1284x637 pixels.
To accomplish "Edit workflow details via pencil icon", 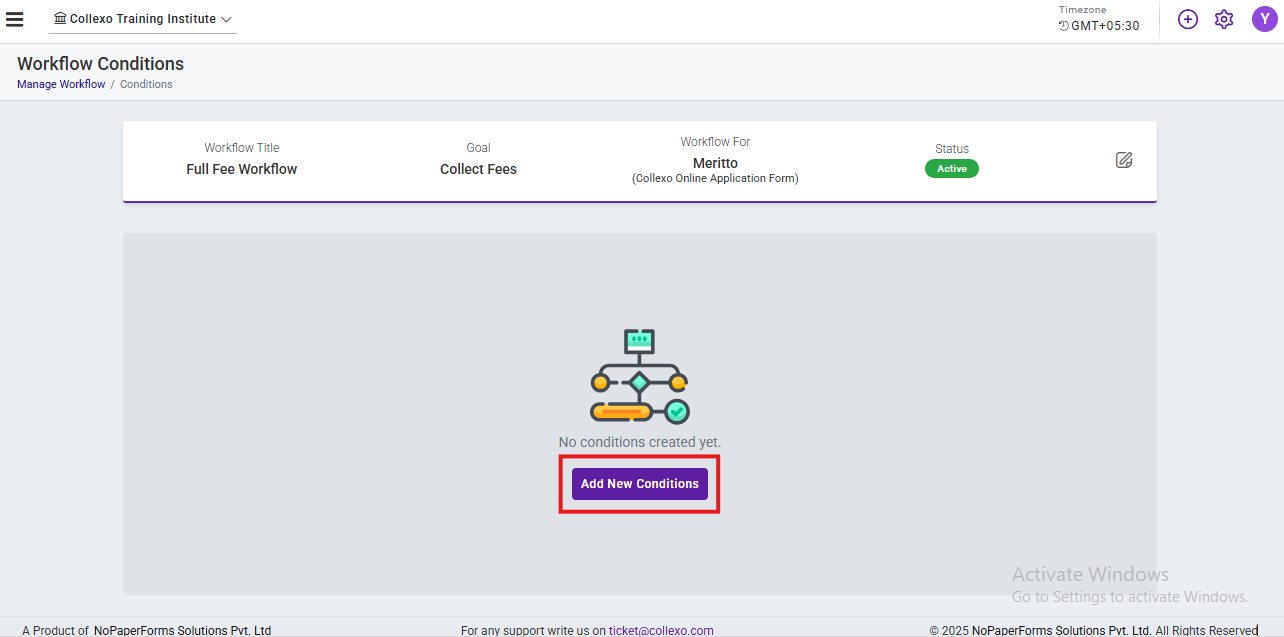I will [1124, 160].
